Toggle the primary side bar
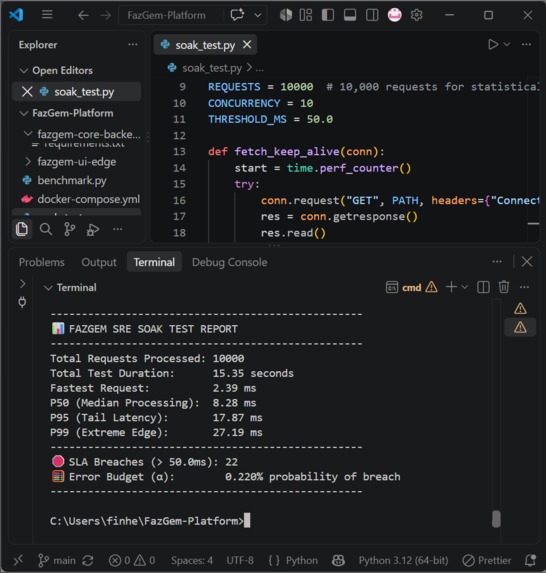The image size is (546, 573). tap(327, 15)
